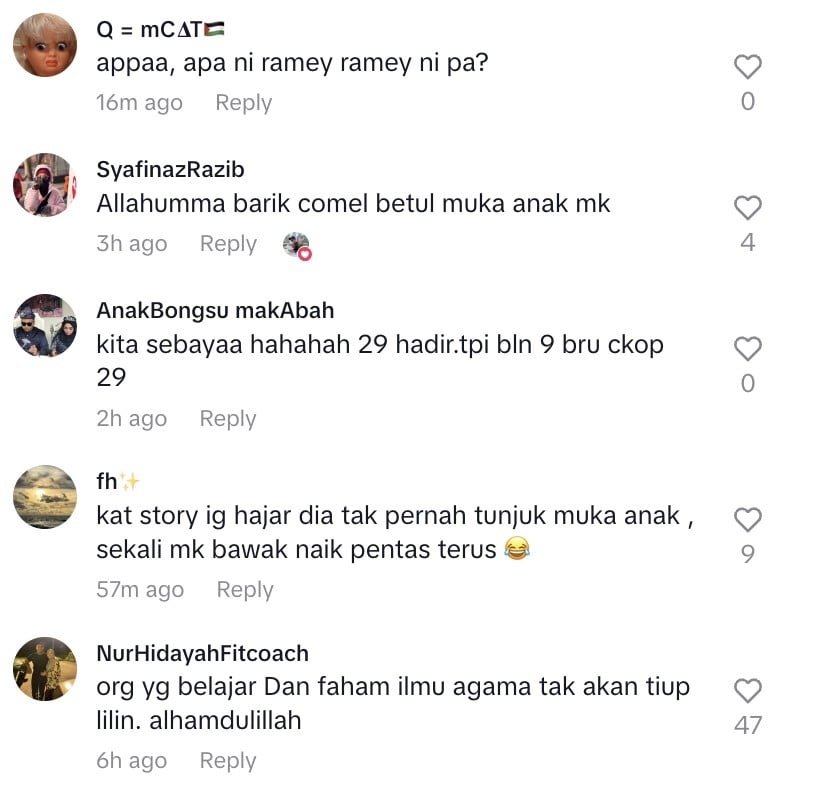Like NurHidayahFitcoach's comment with 47 likes
818x798 pixels.
(x=748, y=691)
